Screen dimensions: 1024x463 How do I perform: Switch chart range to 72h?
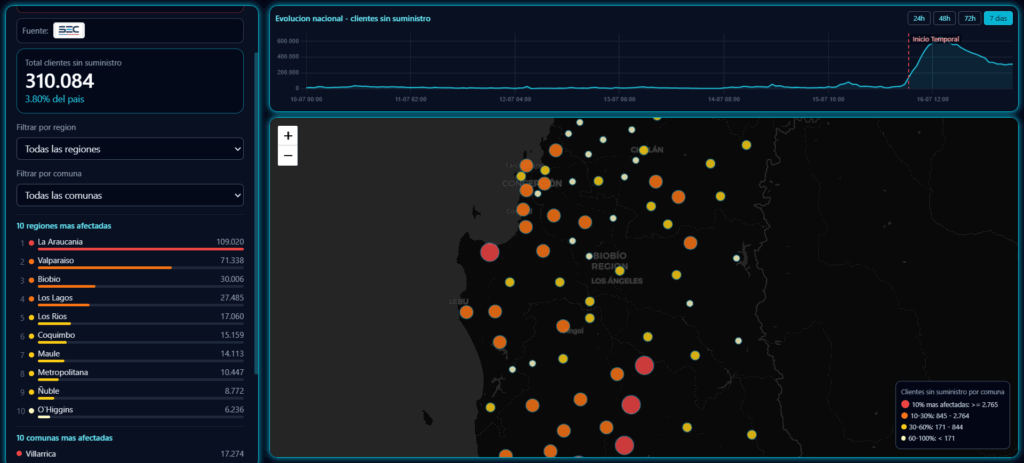click(969, 18)
